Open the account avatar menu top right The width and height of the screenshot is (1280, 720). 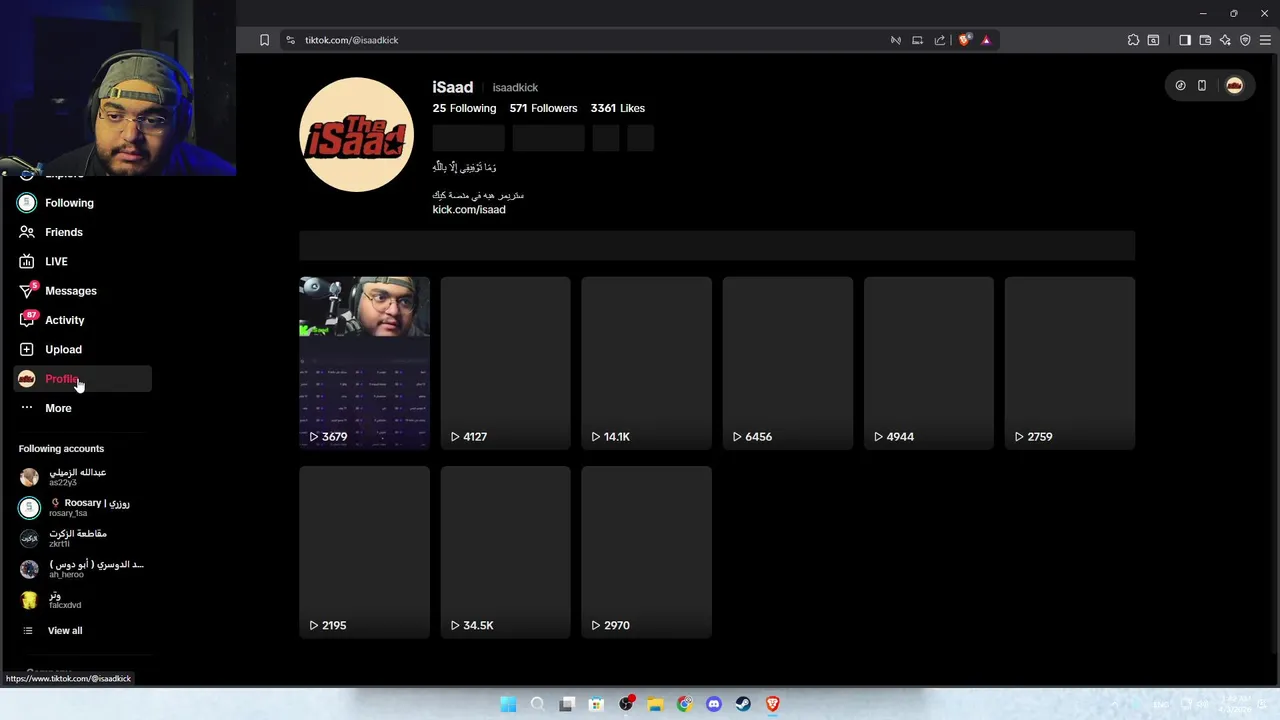click(x=1234, y=86)
